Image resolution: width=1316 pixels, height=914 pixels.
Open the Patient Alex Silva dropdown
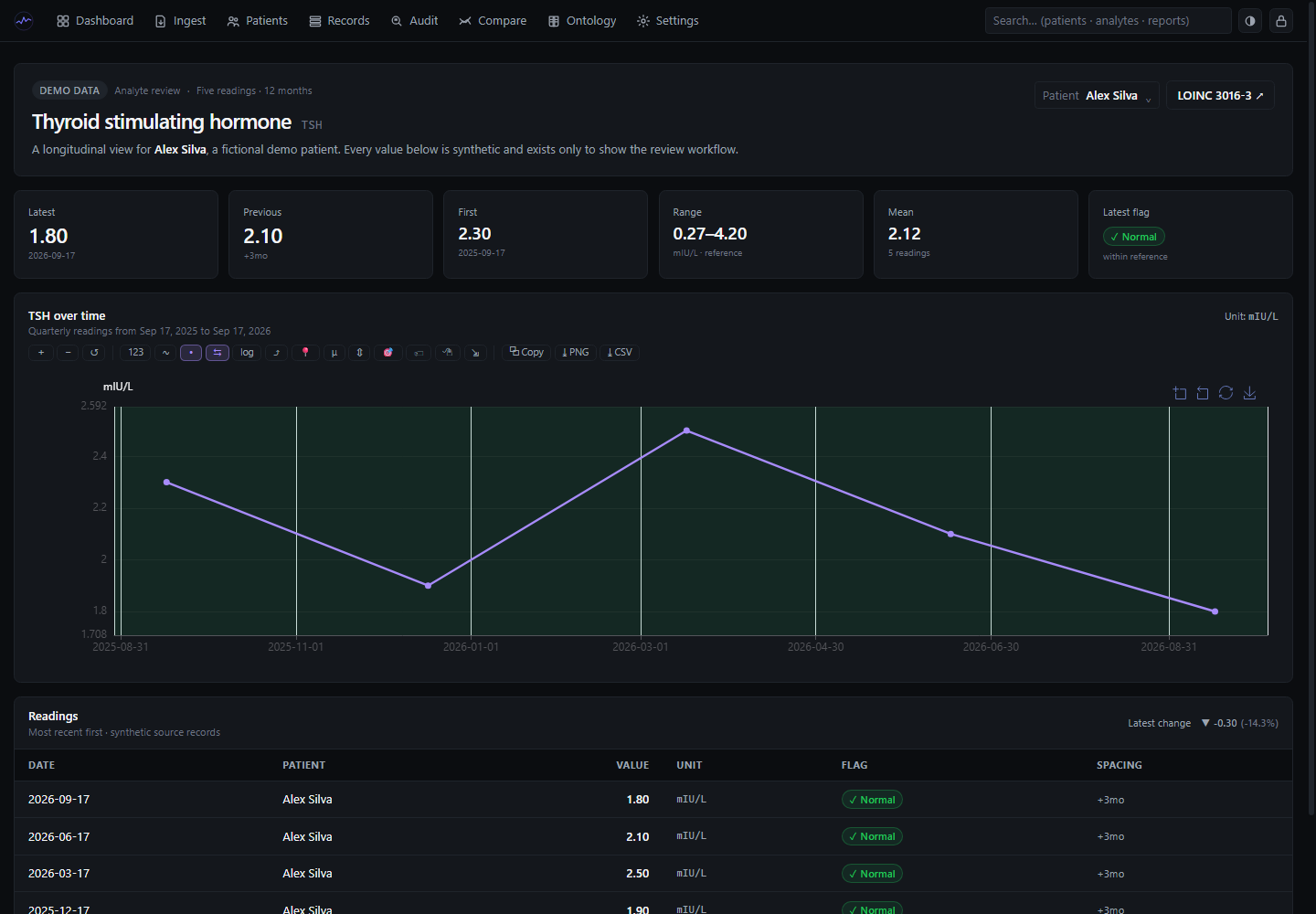pyautogui.click(x=1097, y=95)
